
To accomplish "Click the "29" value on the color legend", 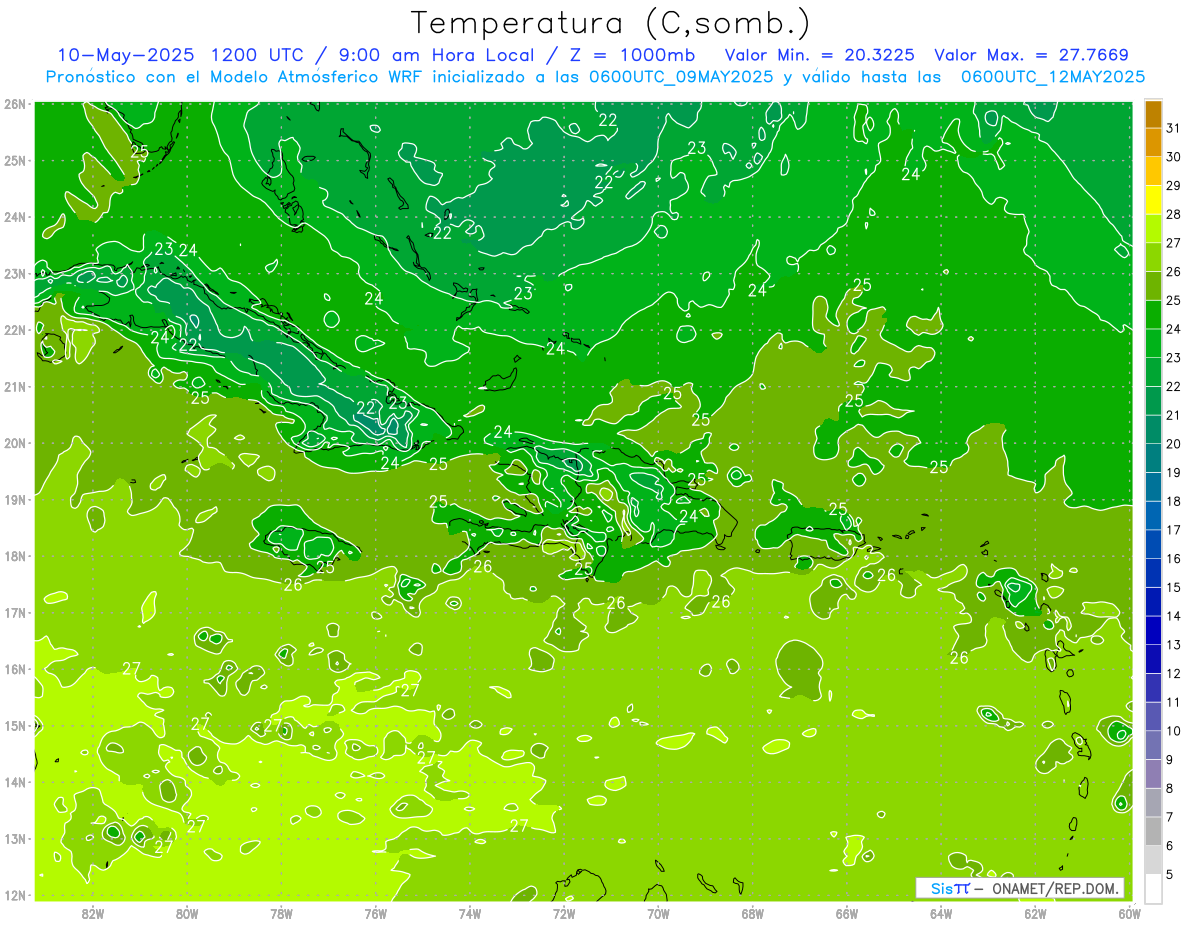I will (1173, 186).
